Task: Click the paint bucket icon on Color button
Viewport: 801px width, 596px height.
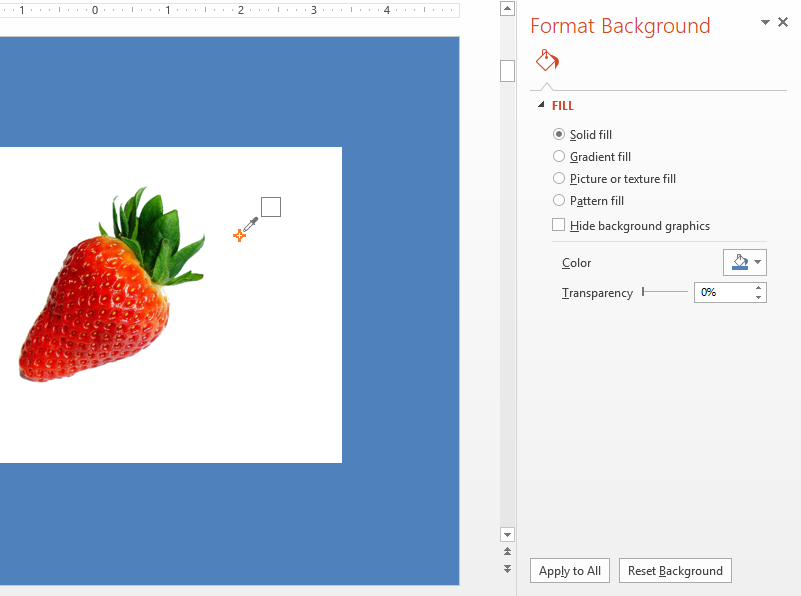Action: click(738, 262)
